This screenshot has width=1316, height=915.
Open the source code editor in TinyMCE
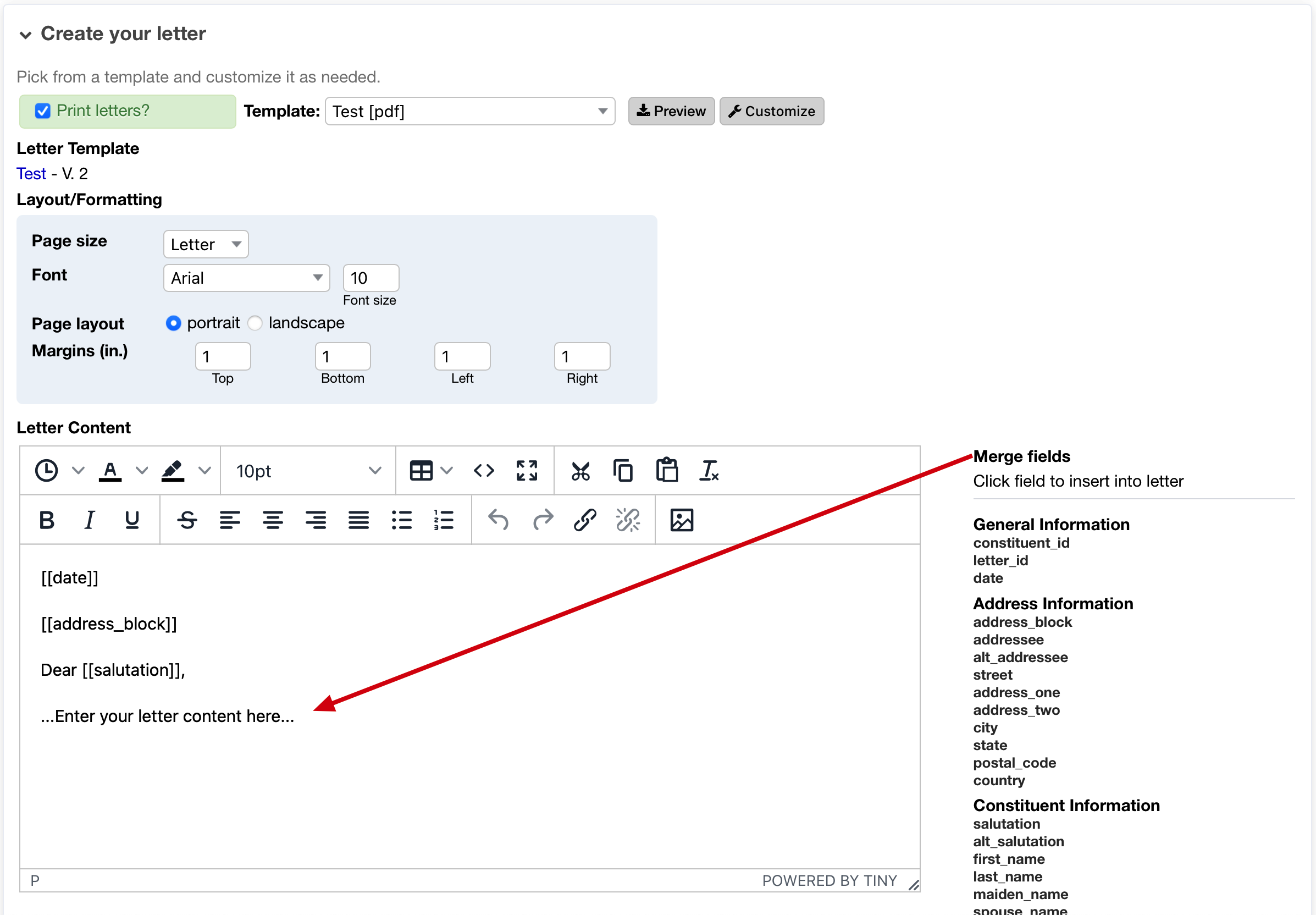pyautogui.click(x=484, y=470)
